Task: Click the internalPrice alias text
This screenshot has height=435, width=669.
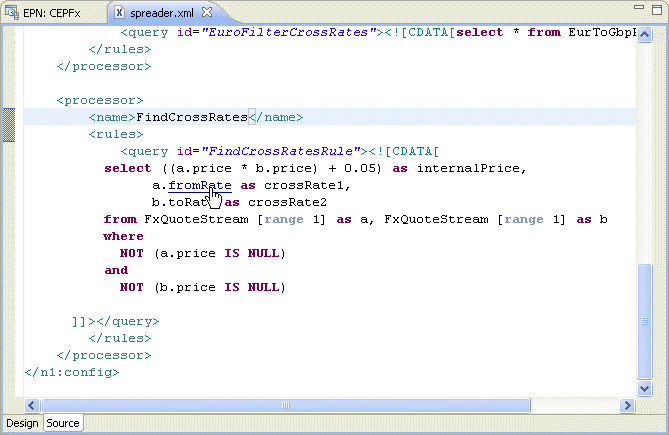Action: click(x=468, y=168)
